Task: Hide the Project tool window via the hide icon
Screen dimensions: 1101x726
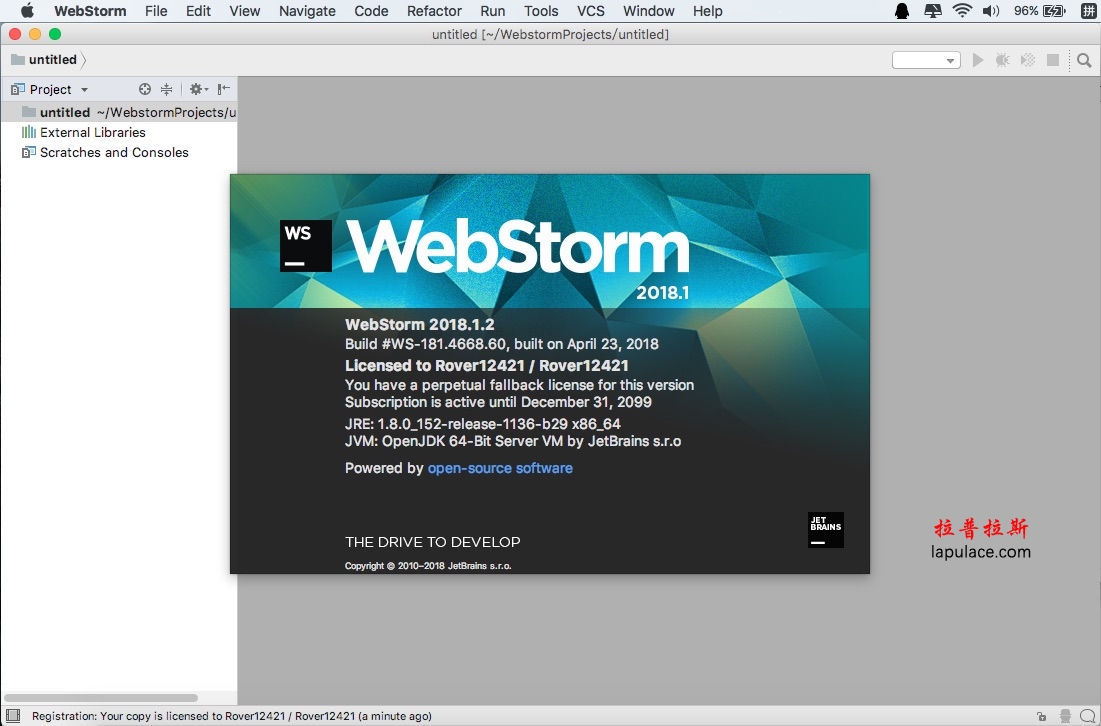Action: pyautogui.click(x=223, y=89)
